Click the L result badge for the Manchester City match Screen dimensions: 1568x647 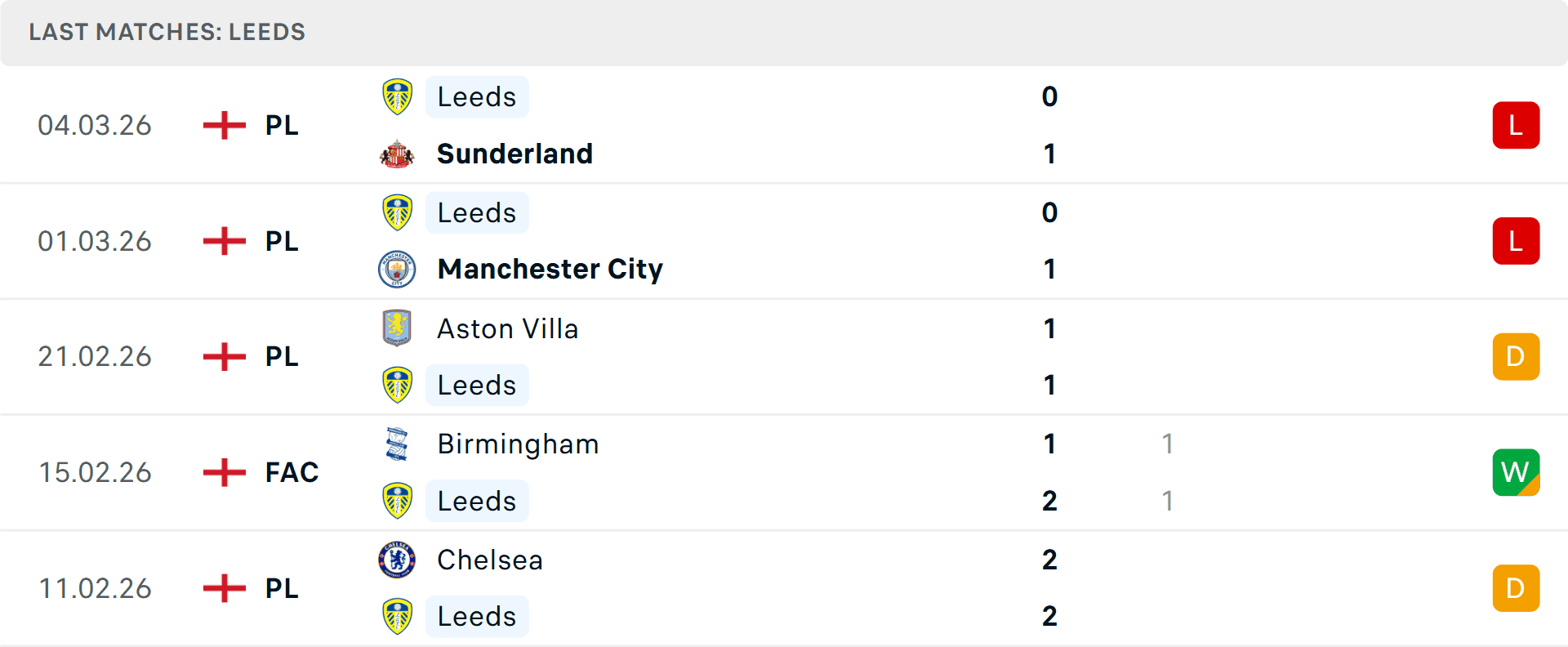pyautogui.click(x=1517, y=241)
